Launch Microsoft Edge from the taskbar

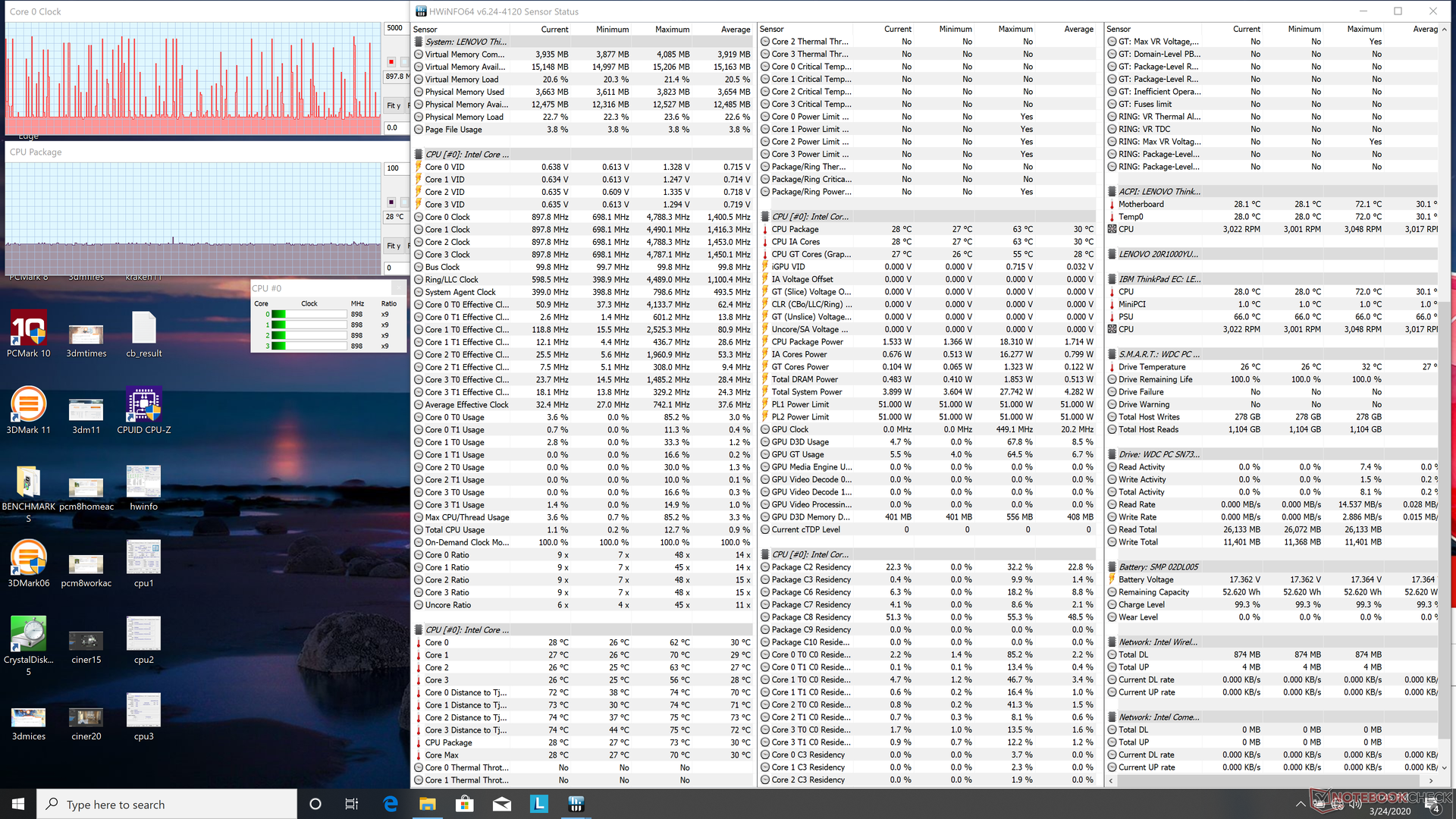(391, 804)
